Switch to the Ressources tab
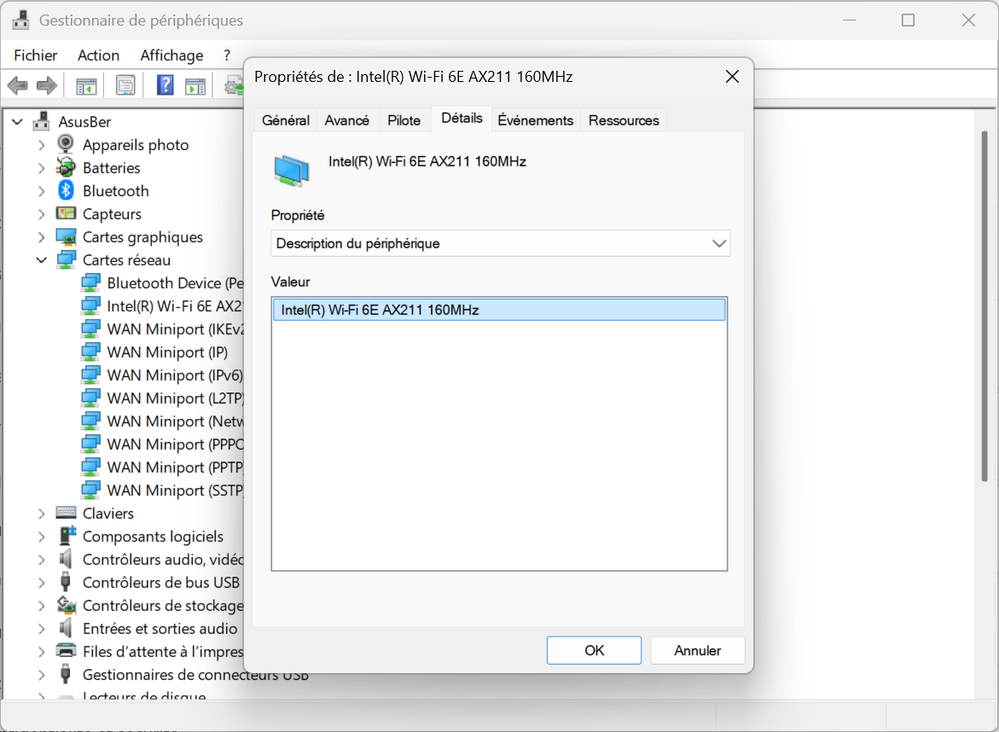Viewport: 999px width, 732px height. tap(624, 120)
